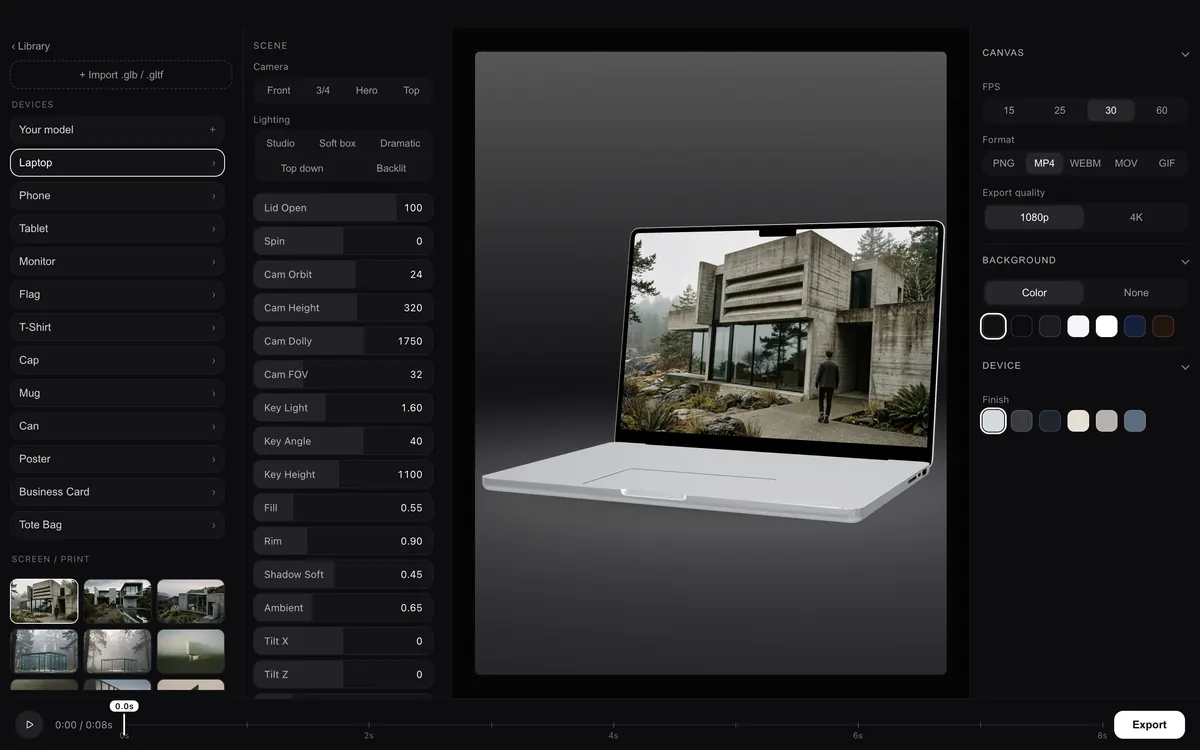Adjust the Cam Orbit slider
Viewport: 1200px width, 750px height.
pos(343,275)
